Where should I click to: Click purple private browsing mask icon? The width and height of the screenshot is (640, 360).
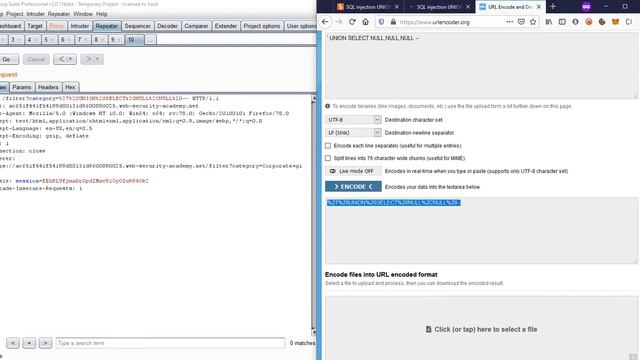pos(586,7)
